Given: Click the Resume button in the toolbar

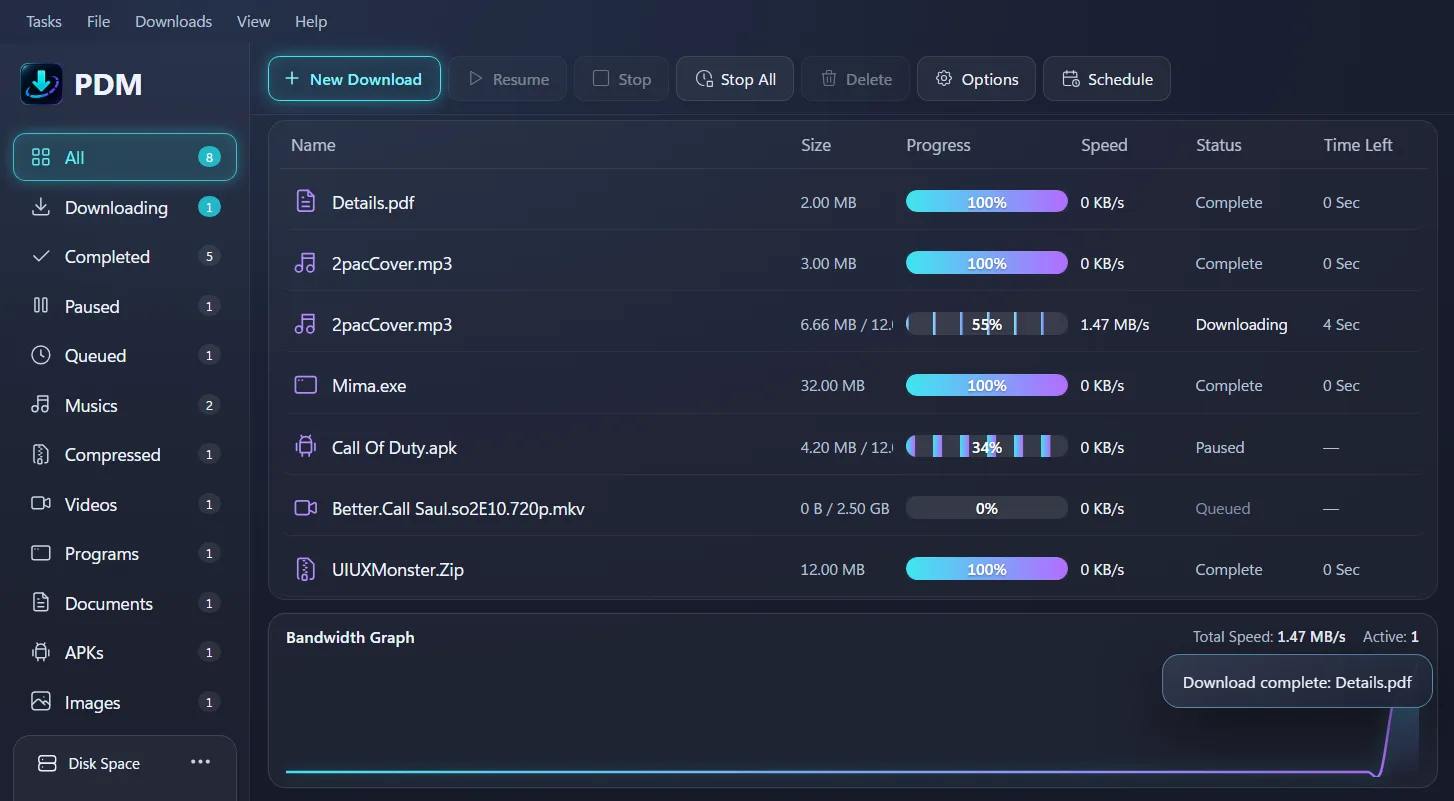Looking at the screenshot, I should tap(508, 79).
